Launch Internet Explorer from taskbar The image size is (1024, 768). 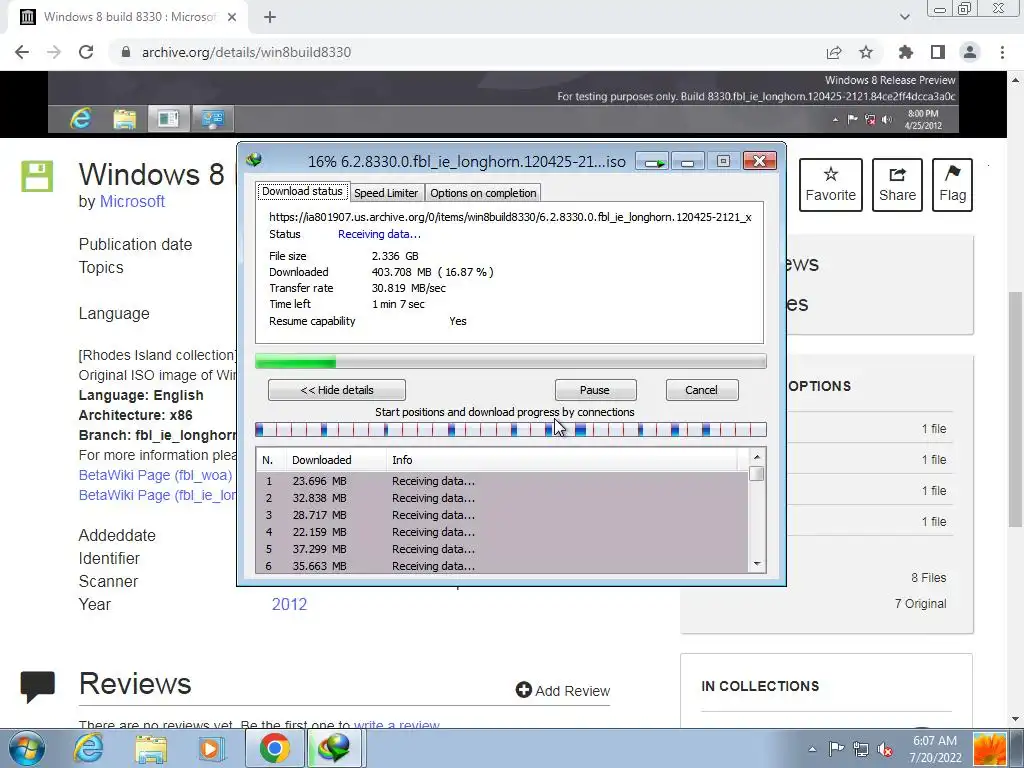coord(88,748)
